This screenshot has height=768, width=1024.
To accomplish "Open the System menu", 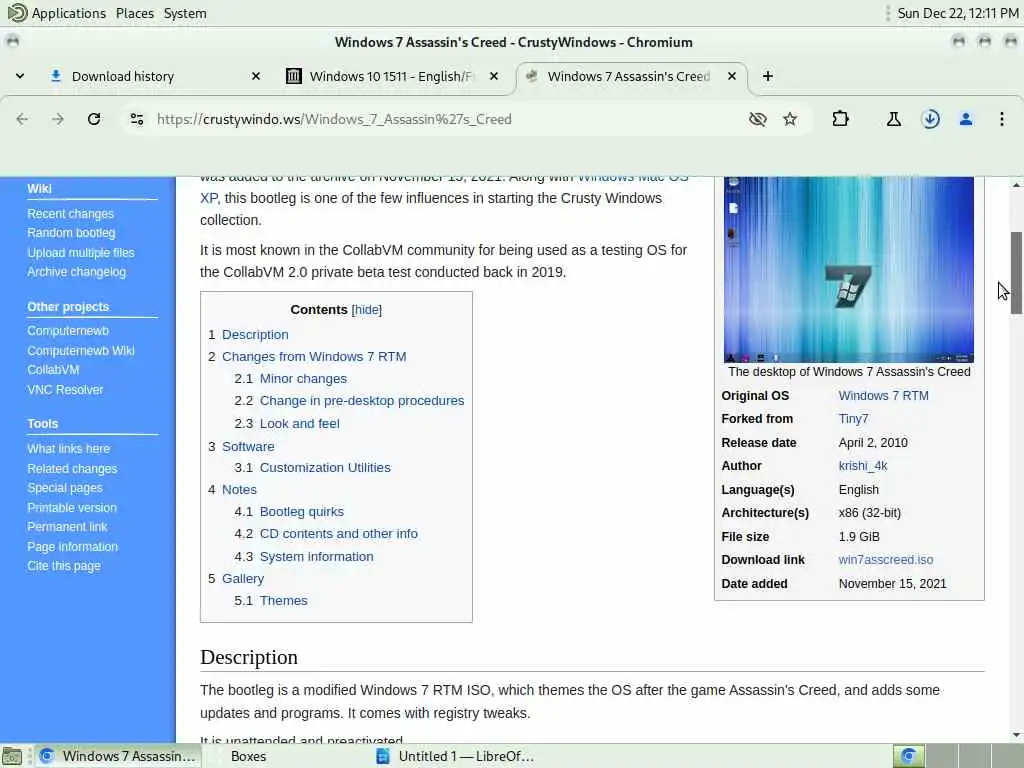I will (185, 13).
